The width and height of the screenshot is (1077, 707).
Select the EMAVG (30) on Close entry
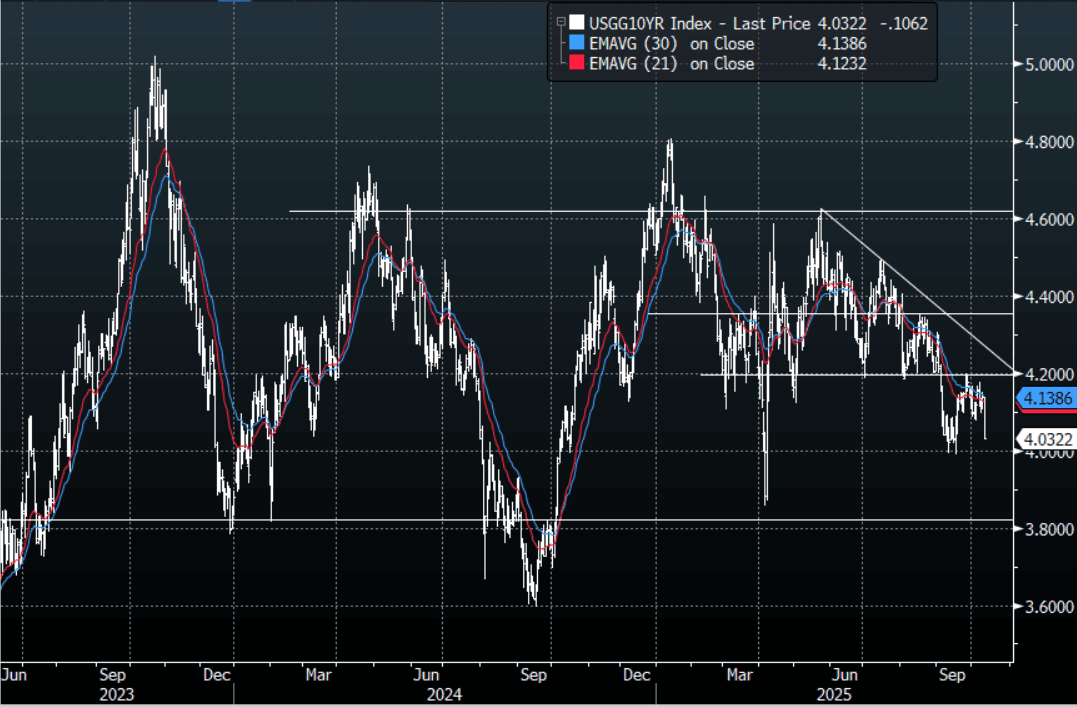tap(671, 44)
